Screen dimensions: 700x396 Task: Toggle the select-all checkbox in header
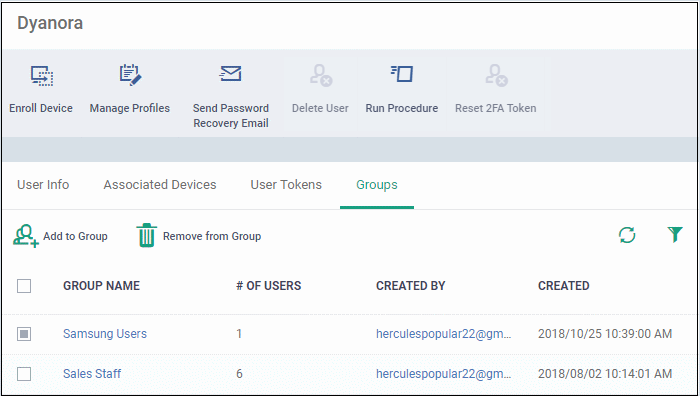click(x=24, y=286)
